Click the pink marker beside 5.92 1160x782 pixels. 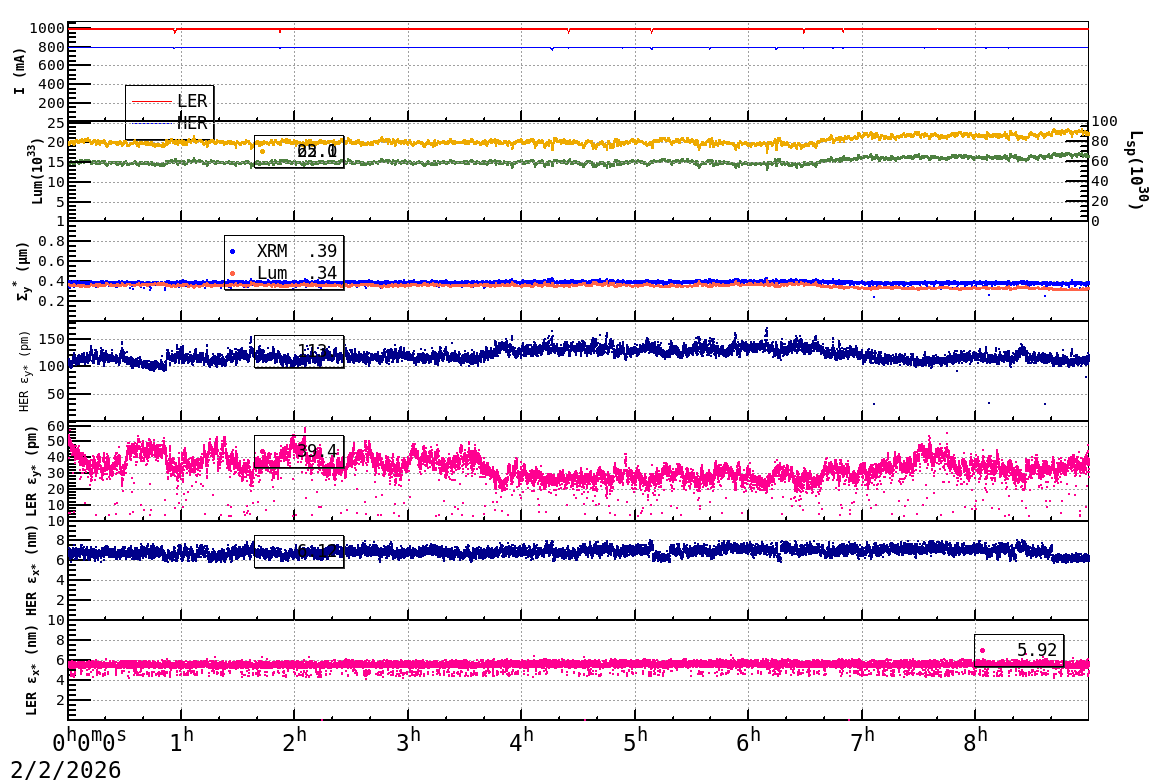click(982, 650)
